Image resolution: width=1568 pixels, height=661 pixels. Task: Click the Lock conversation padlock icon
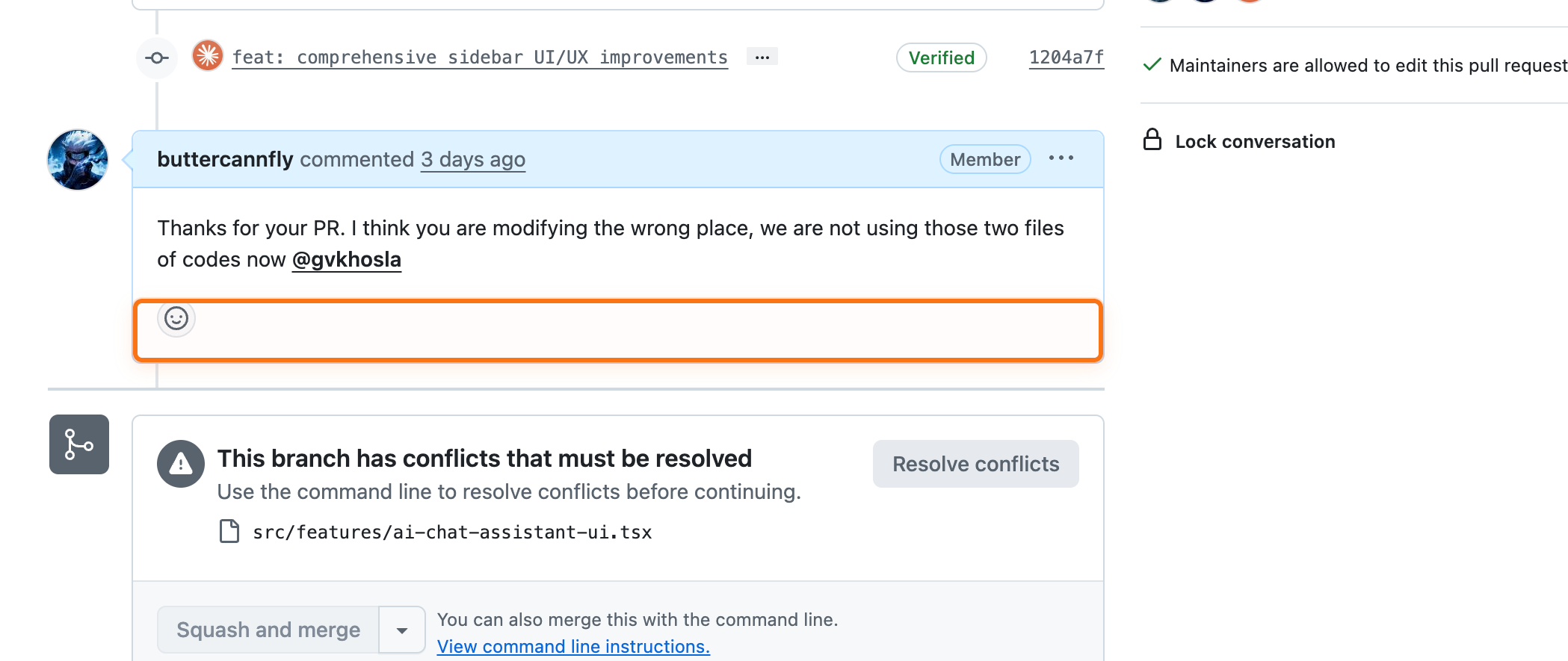1152,140
